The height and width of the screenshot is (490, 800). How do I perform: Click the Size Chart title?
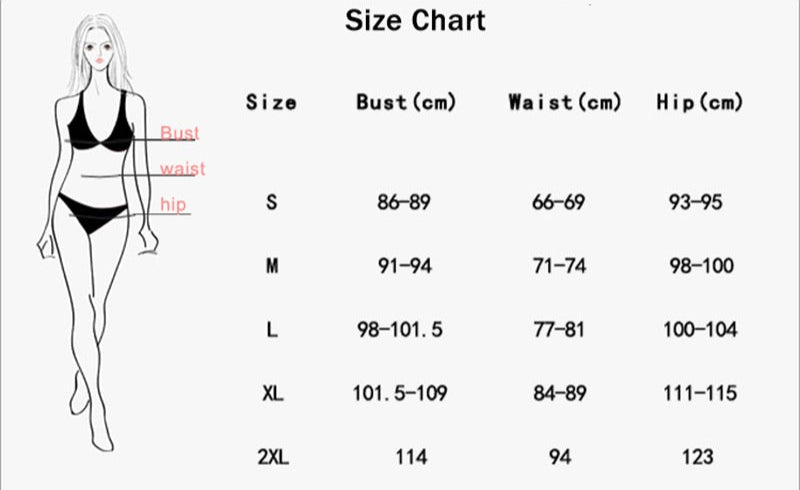(415, 20)
